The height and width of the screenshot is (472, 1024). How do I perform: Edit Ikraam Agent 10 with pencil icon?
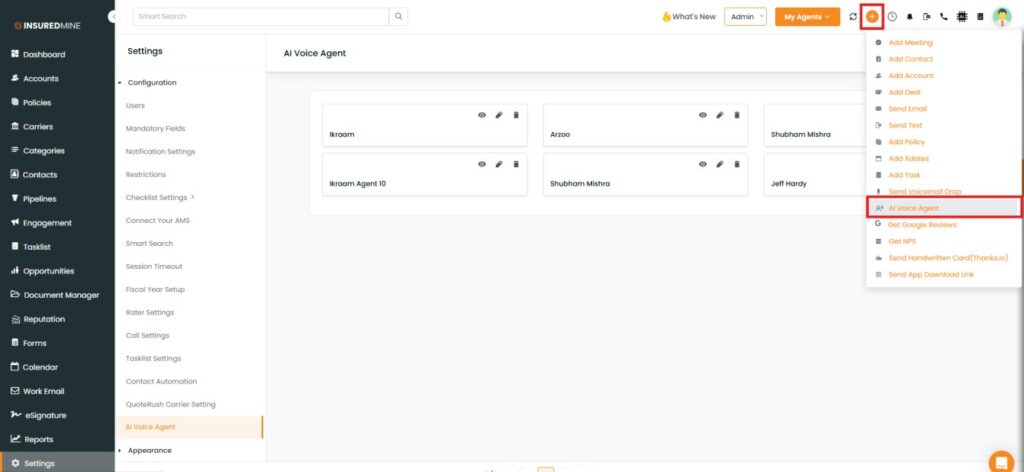click(499, 164)
